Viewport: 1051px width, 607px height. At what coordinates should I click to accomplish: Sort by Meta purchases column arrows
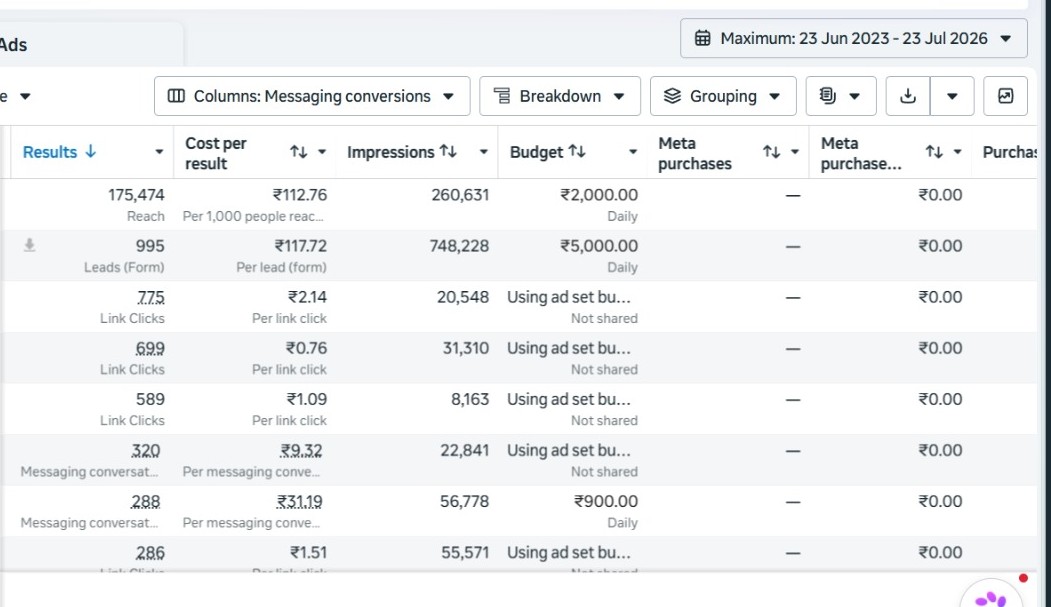771,152
